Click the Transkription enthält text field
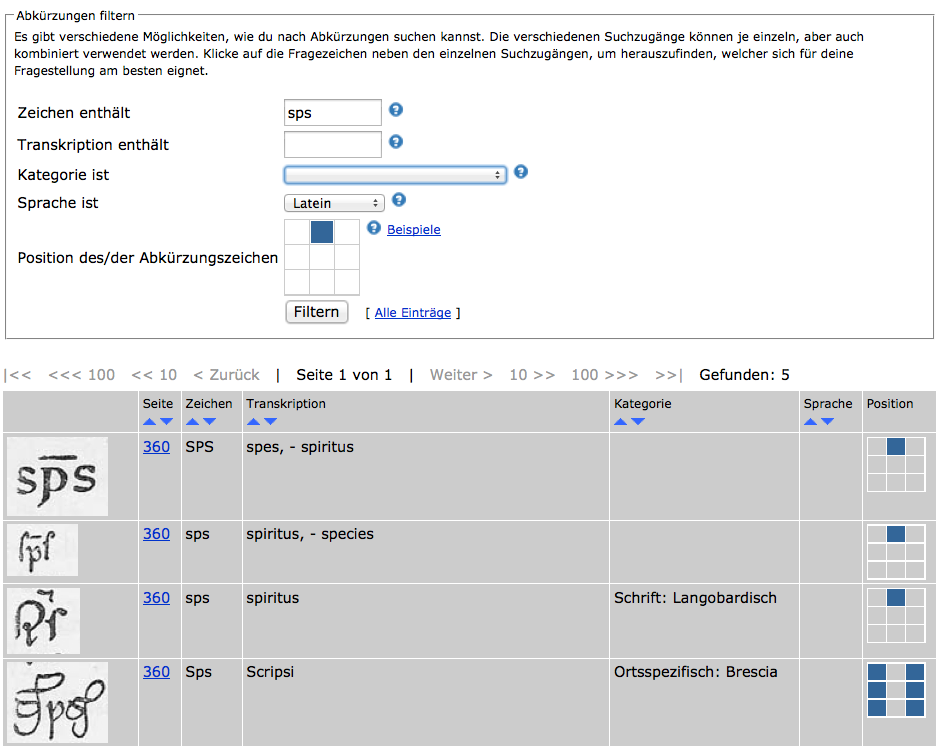Viewport: 941px width, 746px height. click(333, 145)
